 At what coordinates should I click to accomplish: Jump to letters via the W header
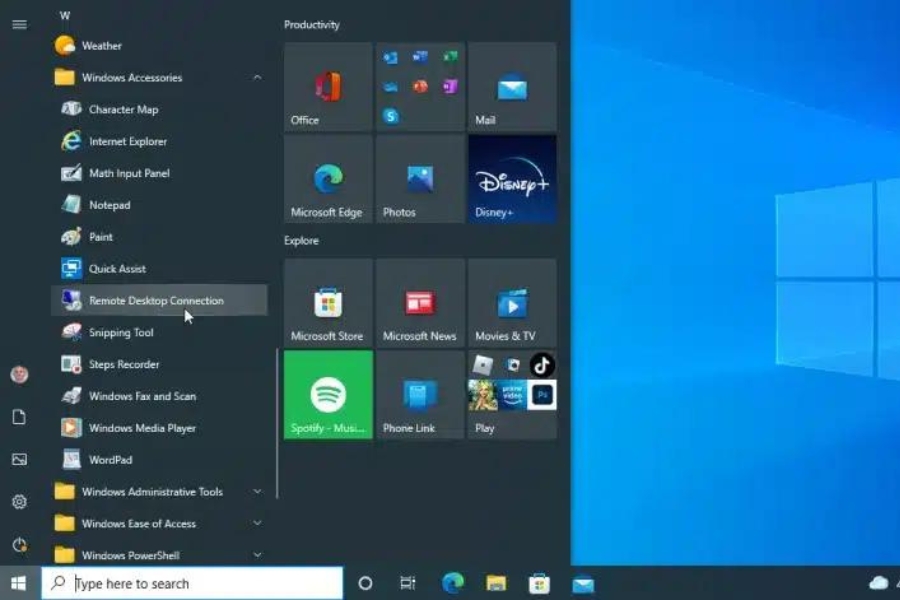pos(65,16)
